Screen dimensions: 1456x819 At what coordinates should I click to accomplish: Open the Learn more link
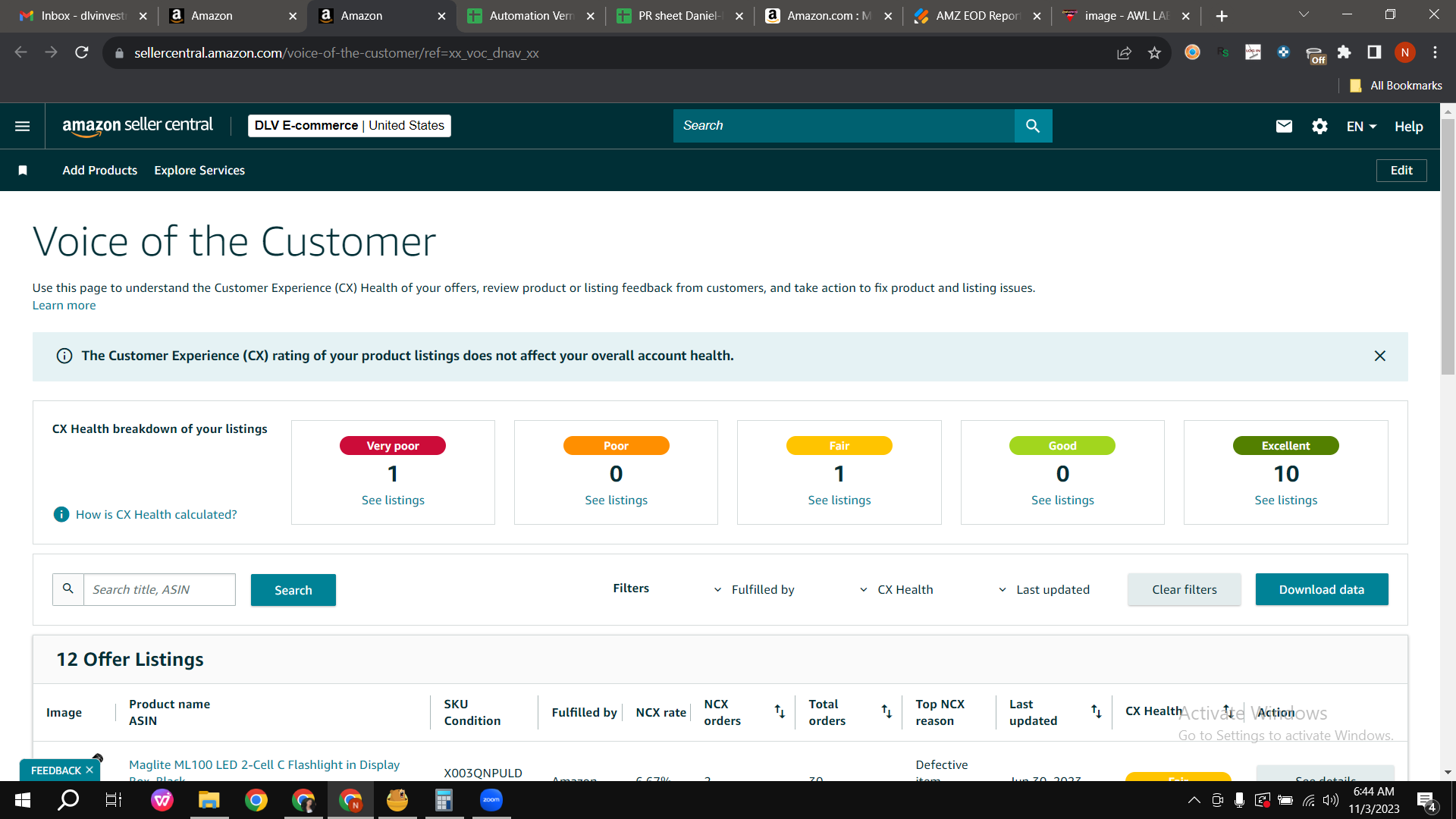point(64,306)
